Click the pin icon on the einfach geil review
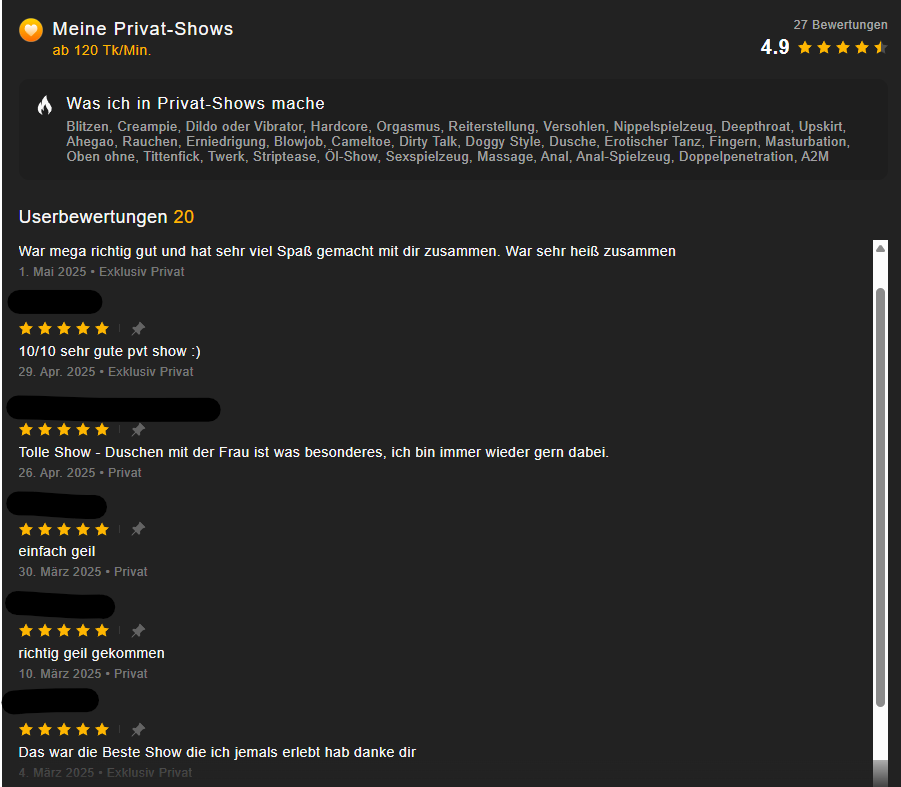Screen dimensions: 901x787 [x=138, y=529]
